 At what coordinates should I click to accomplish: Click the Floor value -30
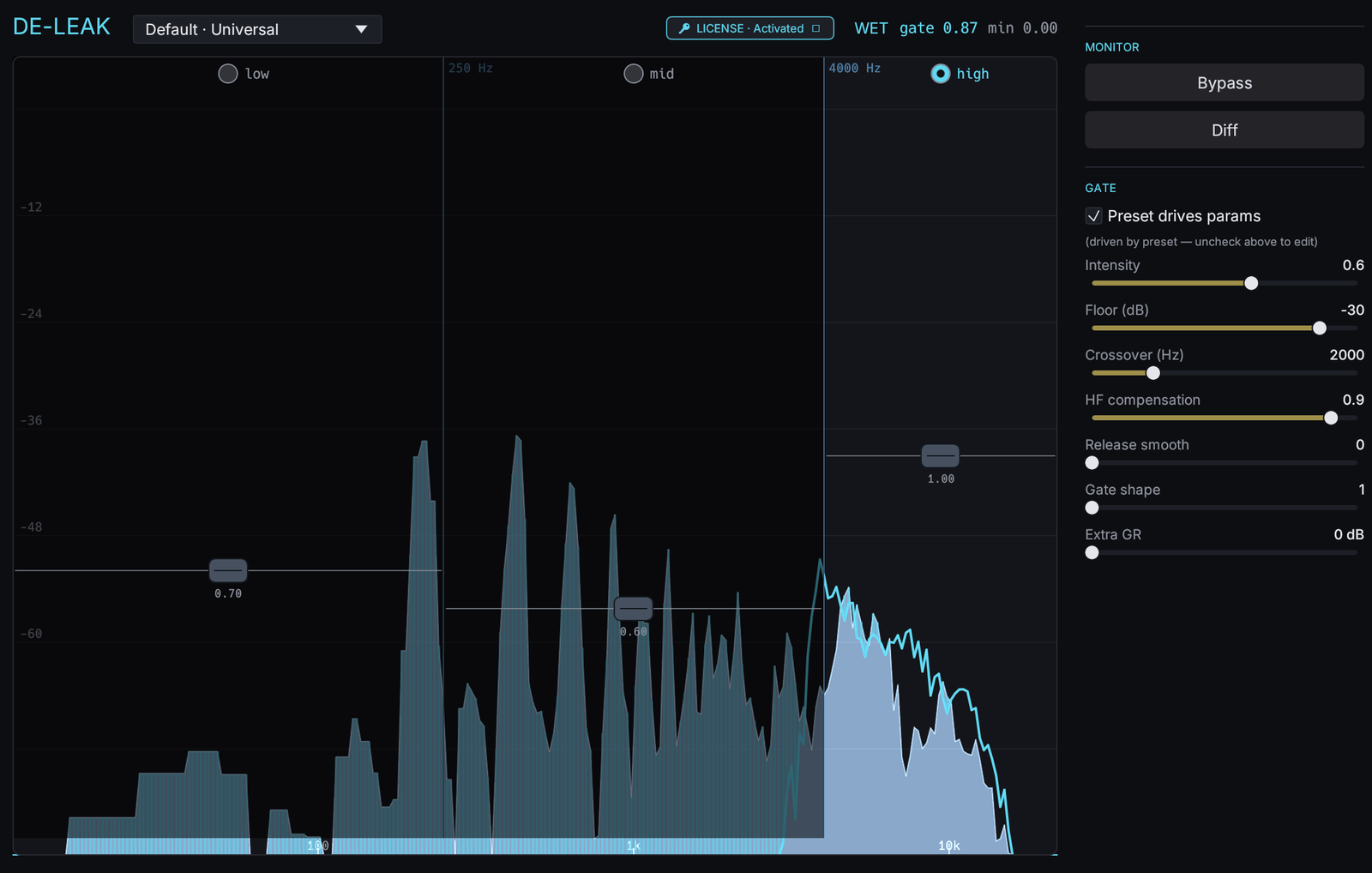[1352, 310]
